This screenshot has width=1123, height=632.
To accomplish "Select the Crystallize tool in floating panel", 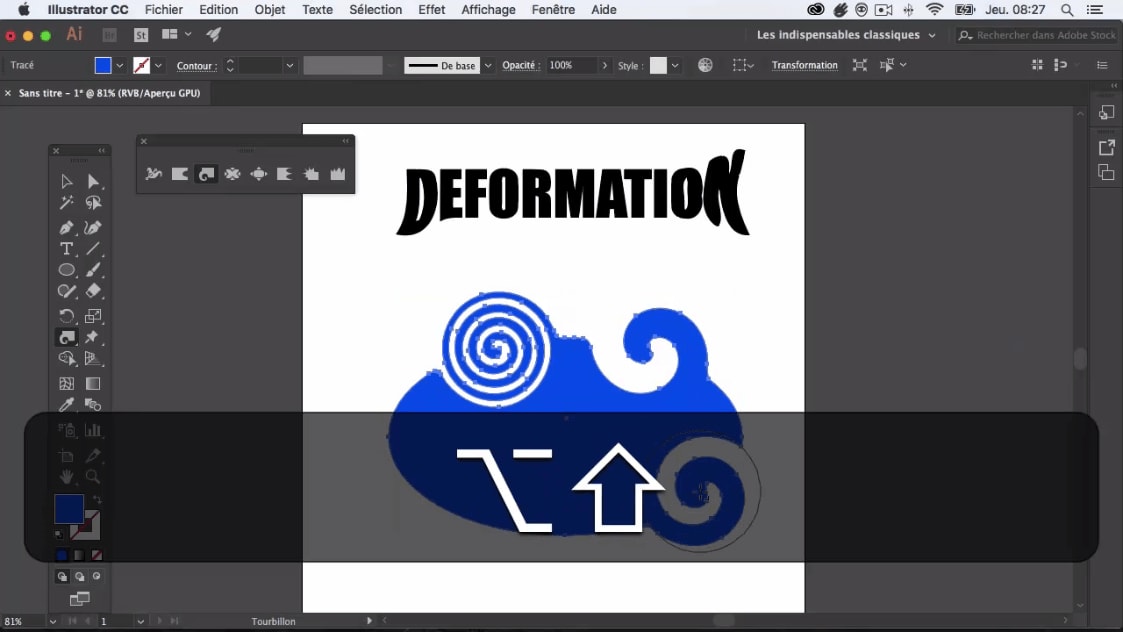I will click(x=311, y=174).
